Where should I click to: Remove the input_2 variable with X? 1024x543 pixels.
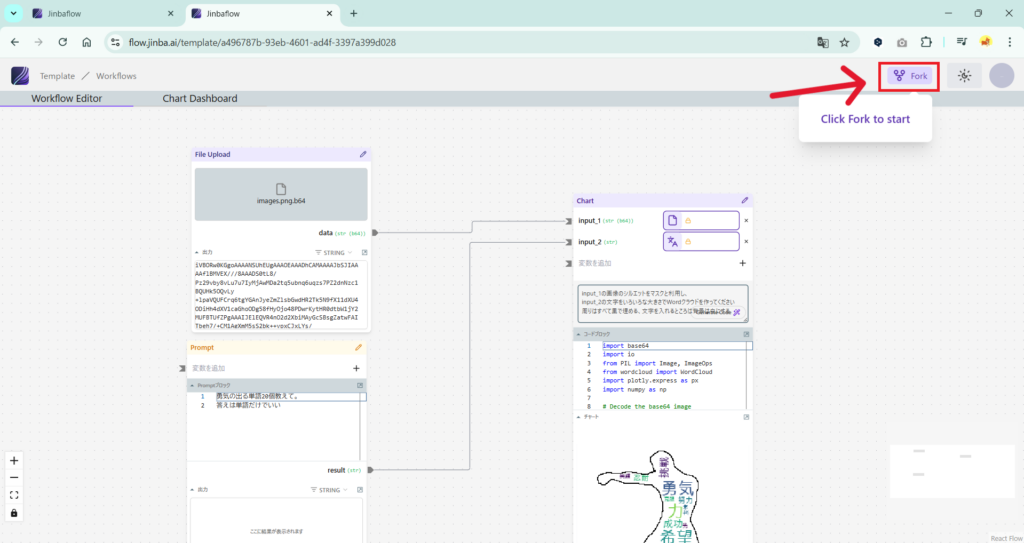pyautogui.click(x=746, y=242)
